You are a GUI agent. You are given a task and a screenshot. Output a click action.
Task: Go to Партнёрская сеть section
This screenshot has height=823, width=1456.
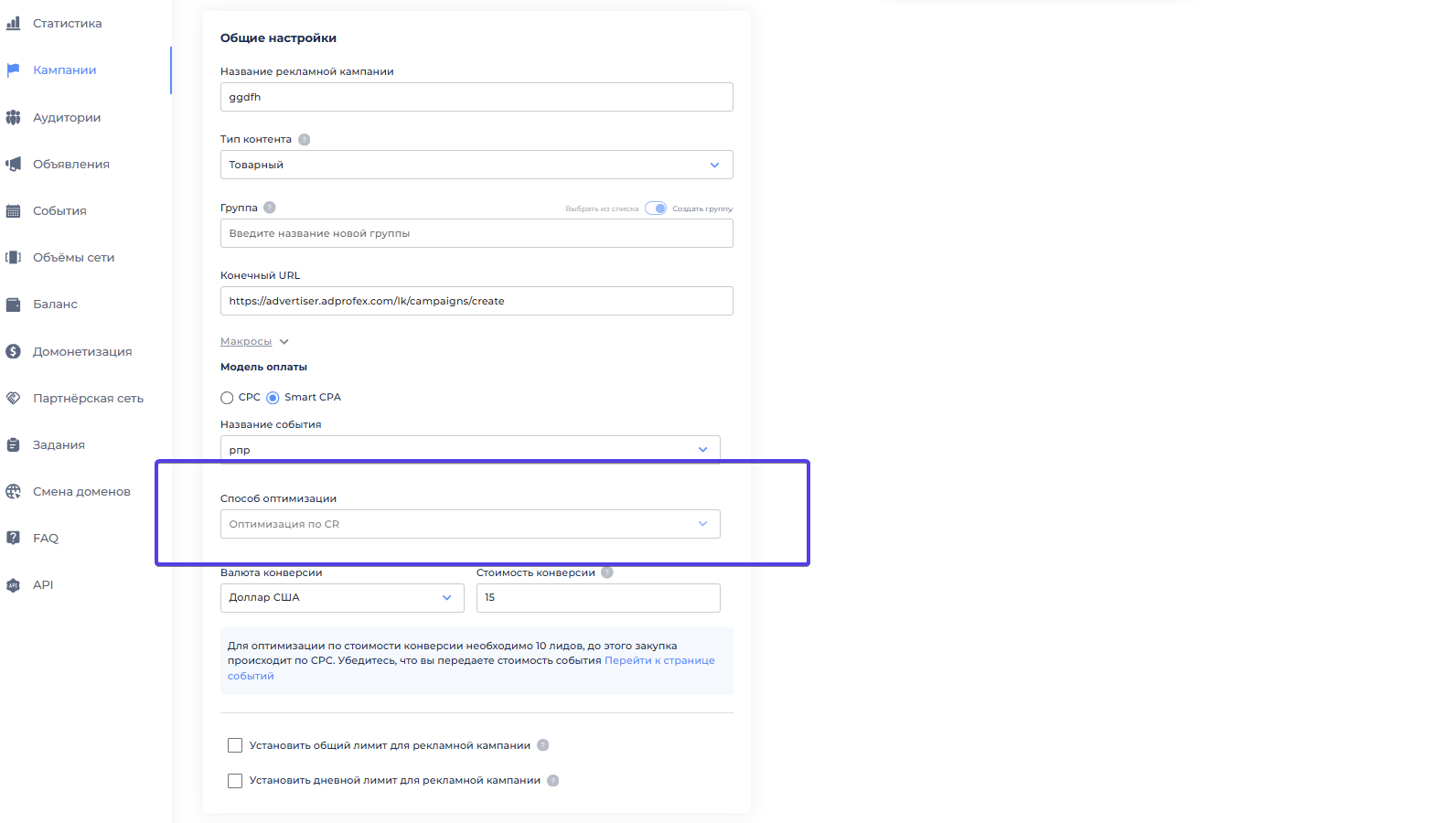coord(88,399)
